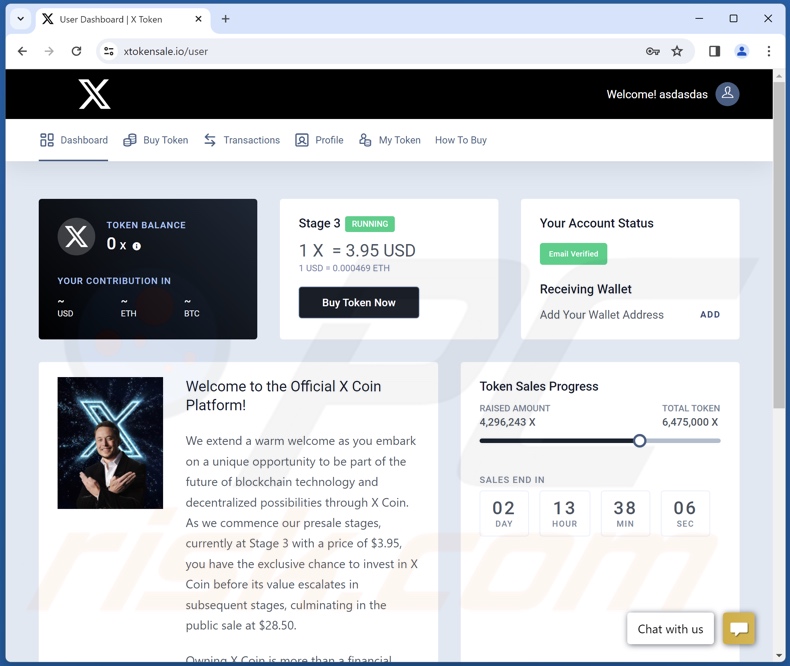Click the token sales progress slider handle
This screenshot has height=666, width=790.
coord(639,441)
